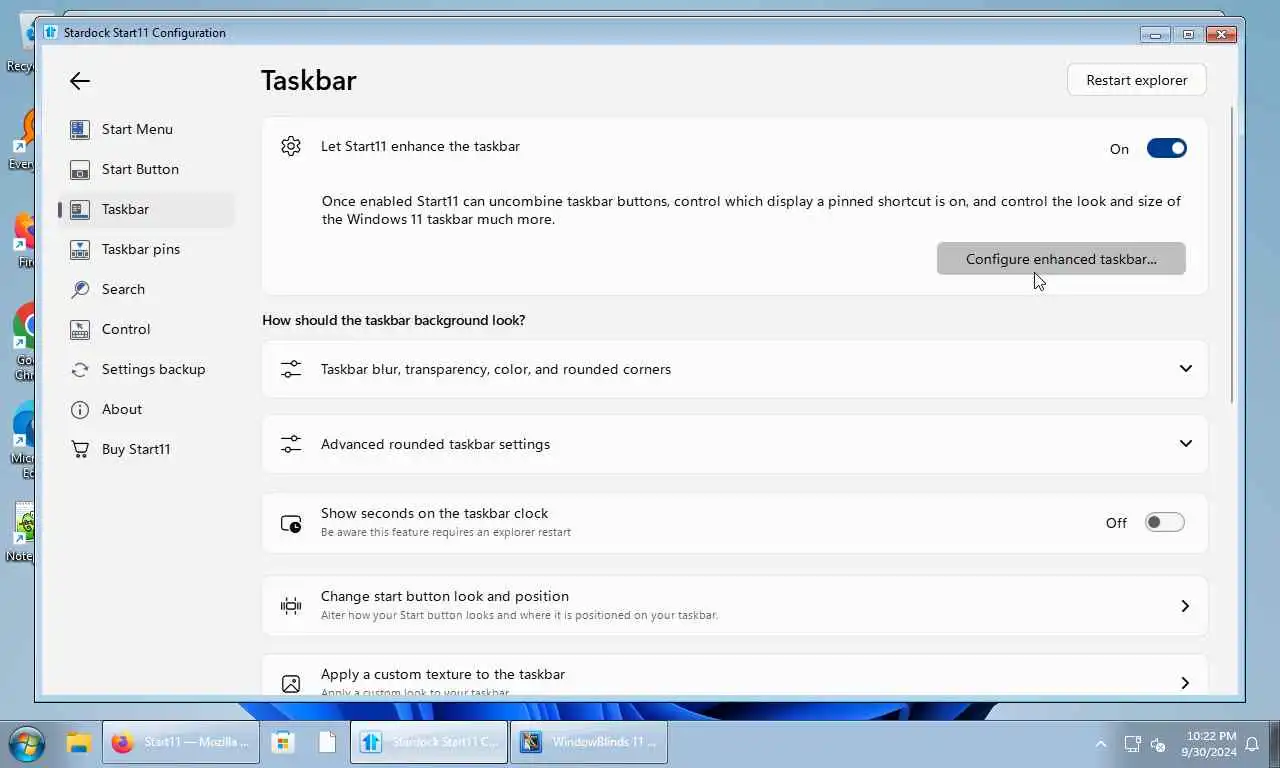Select the Taskbar section in sidebar

[x=146, y=209]
